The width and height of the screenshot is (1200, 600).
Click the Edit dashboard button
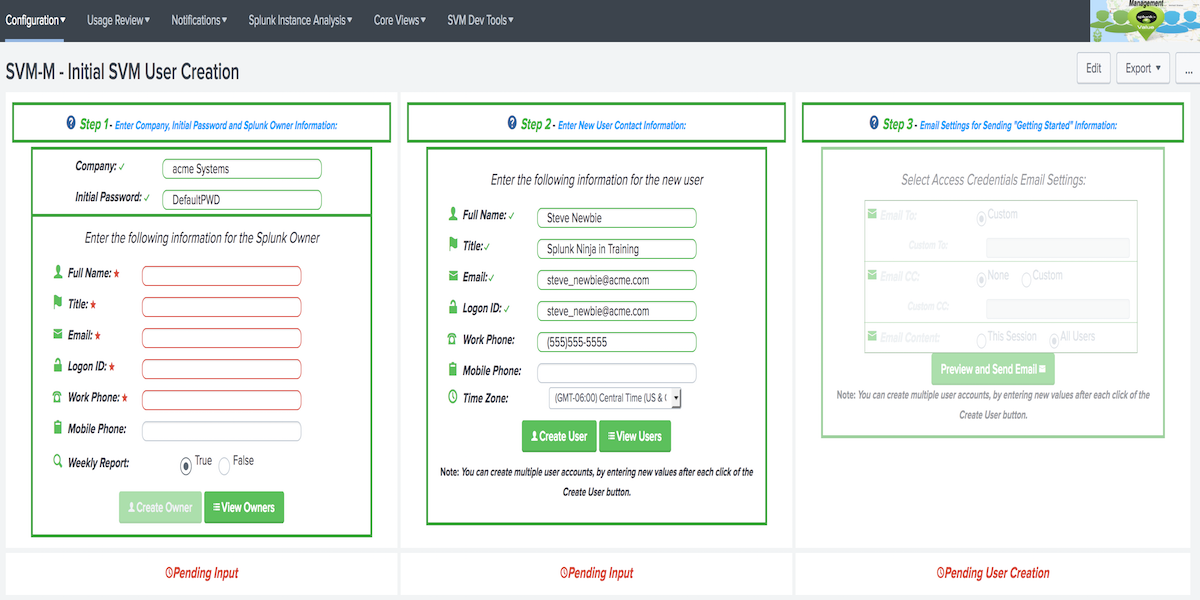1093,68
